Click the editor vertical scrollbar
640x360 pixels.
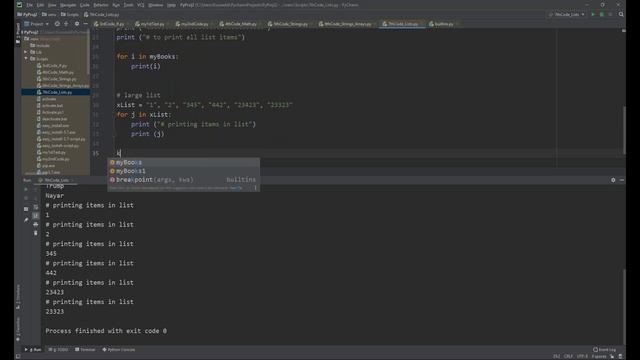click(623, 130)
